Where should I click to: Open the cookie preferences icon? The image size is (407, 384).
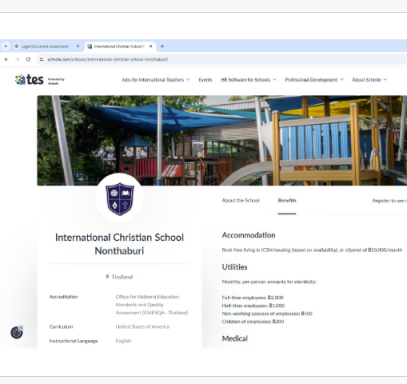17,332
